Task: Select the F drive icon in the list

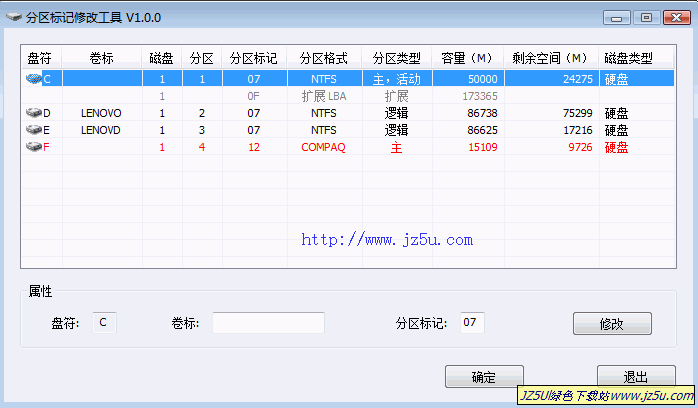Action: [34, 147]
